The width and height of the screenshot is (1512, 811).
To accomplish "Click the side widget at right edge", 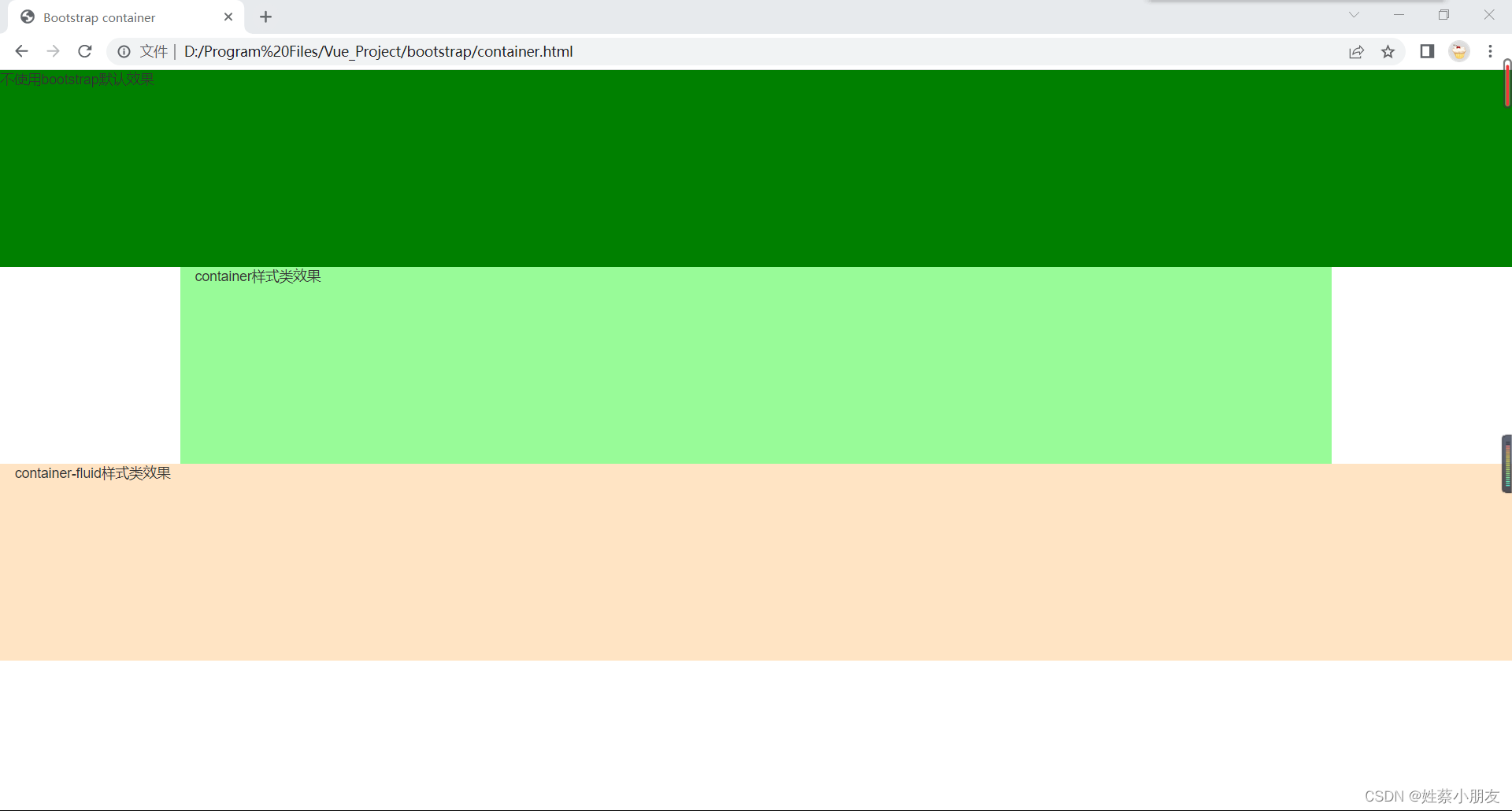I will (1506, 464).
